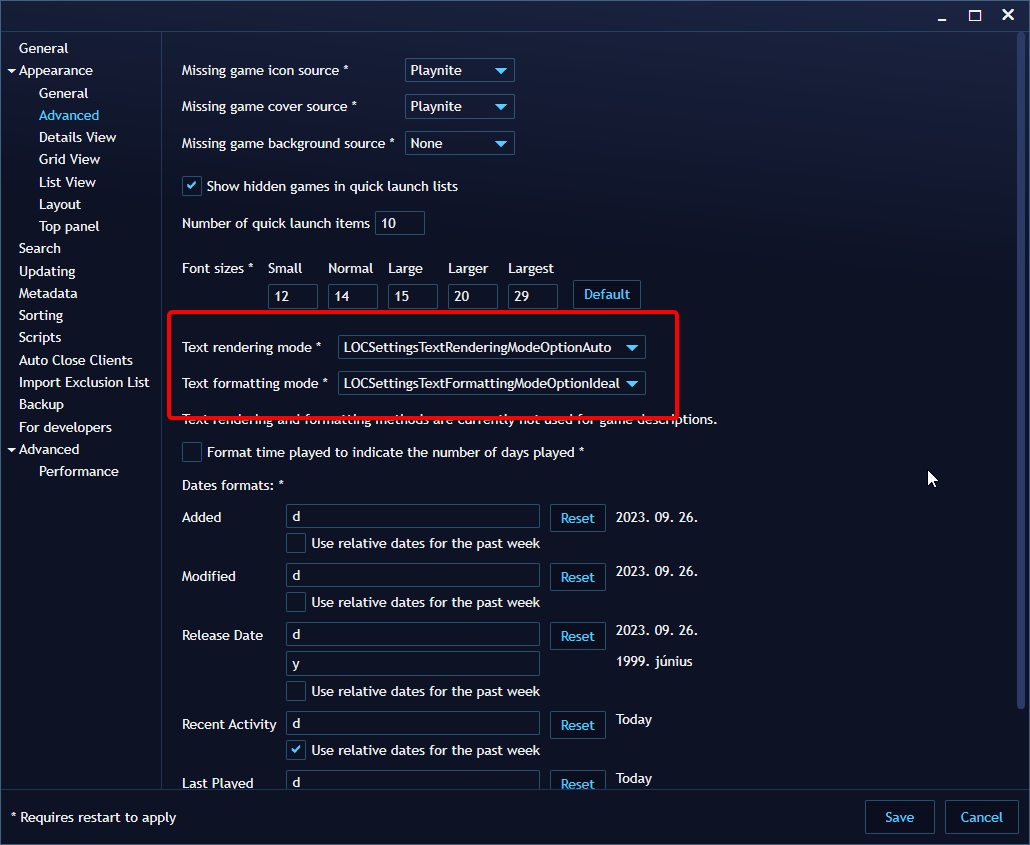Open the Text formatting mode dropdown
This screenshot has width=1030, height=845.
pyautogui.click(x=490, y=383)
